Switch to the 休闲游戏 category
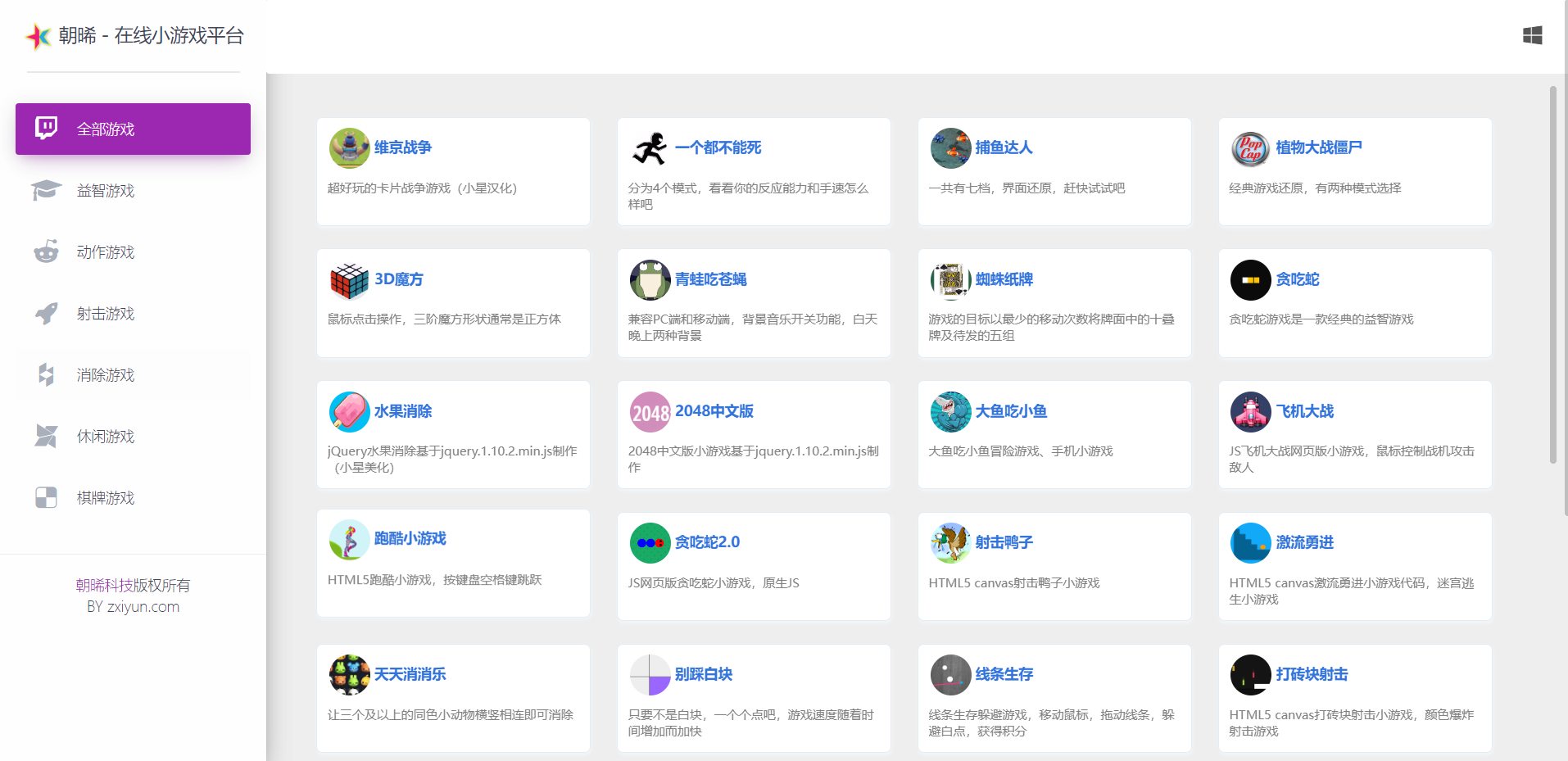 coord(106,436)
